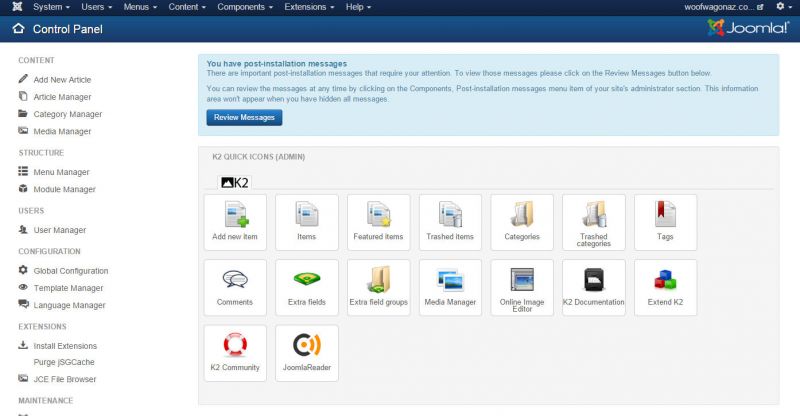Image resolution: width=800 pixels, height=416 pixels.
Task: Click the Control Panel home icon
Action: click(x=18, y=29)
